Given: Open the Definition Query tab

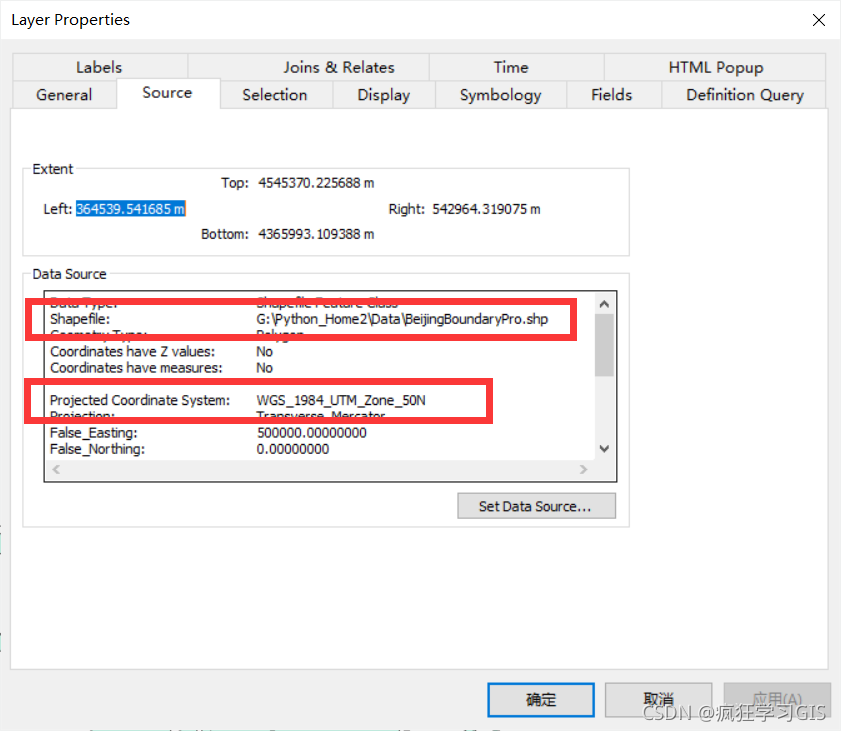Looking at the screenshot, I should tap(744, 95).
